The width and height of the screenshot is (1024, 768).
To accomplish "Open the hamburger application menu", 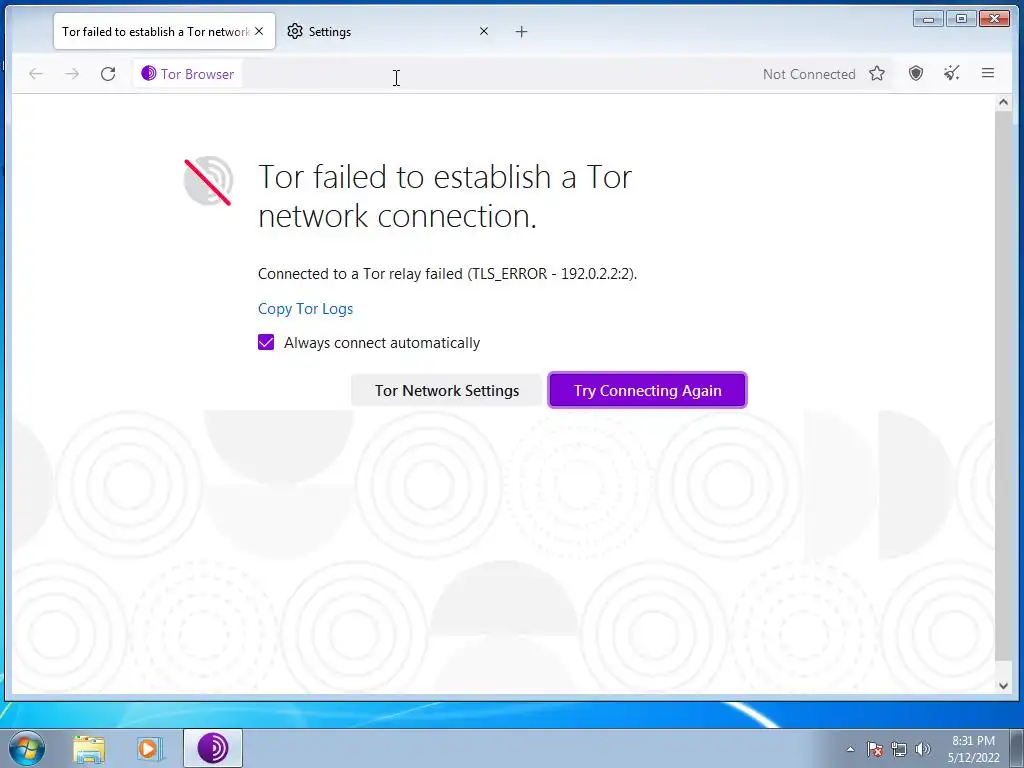I will (987, 73).
